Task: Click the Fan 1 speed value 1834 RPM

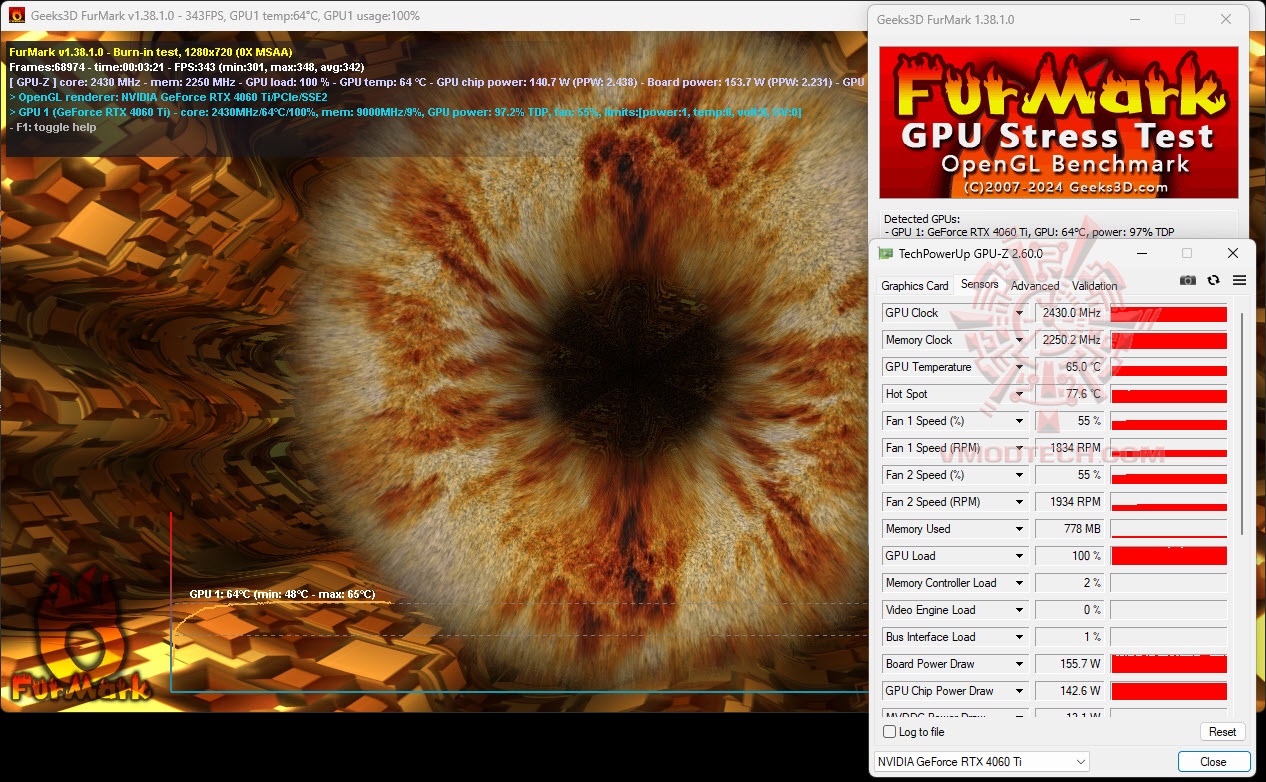Action: [1070, 448]
